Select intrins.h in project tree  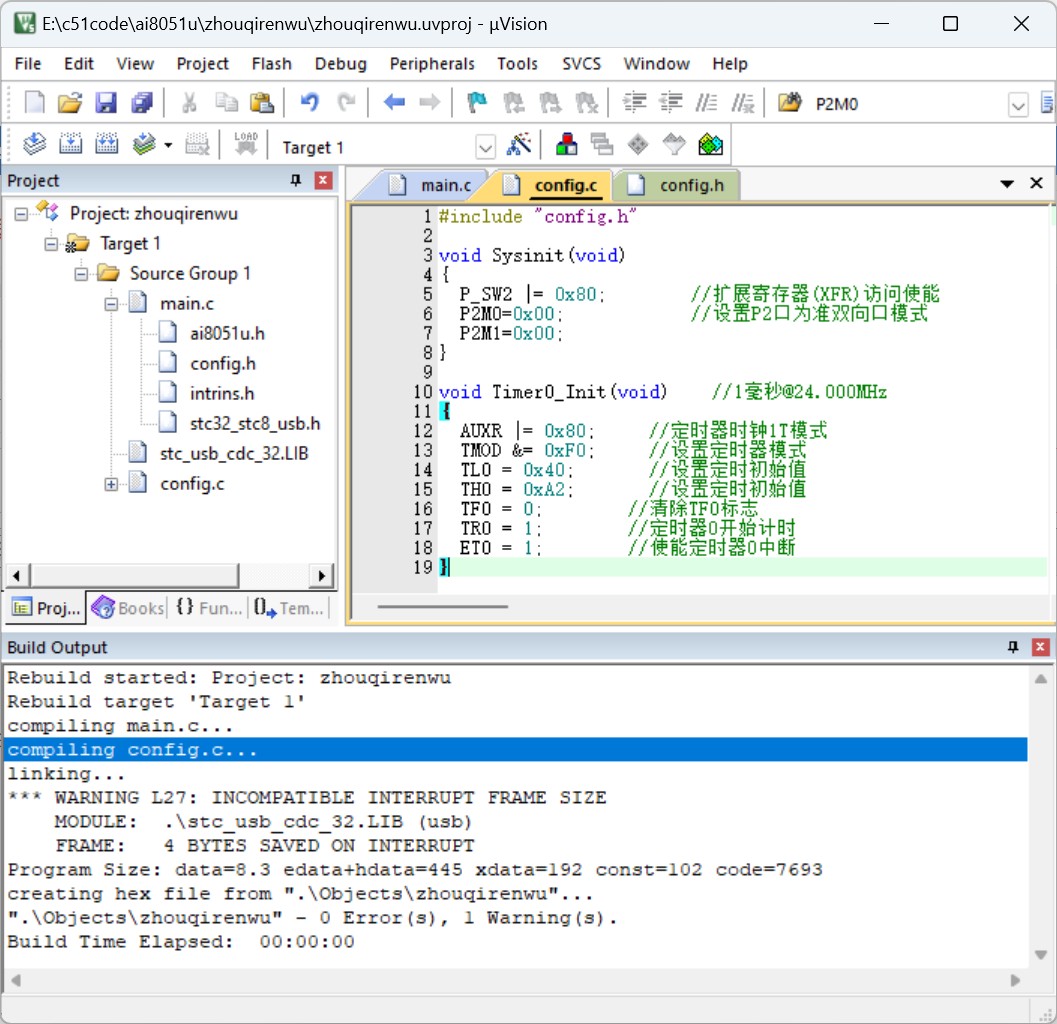tap(222, 394)
